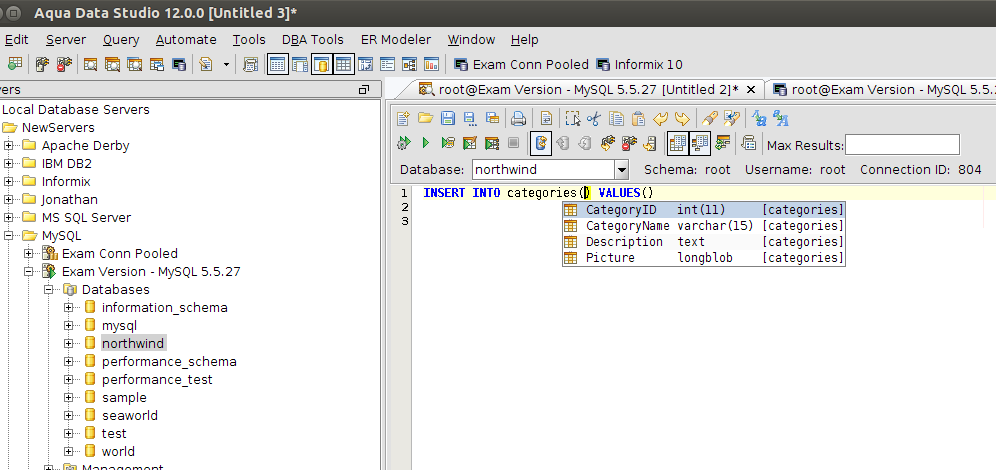Image resolution: width=996 pixels, height=470 pixels.
Task: Expand the northwind database node
Action: click(x=69, y=344)
